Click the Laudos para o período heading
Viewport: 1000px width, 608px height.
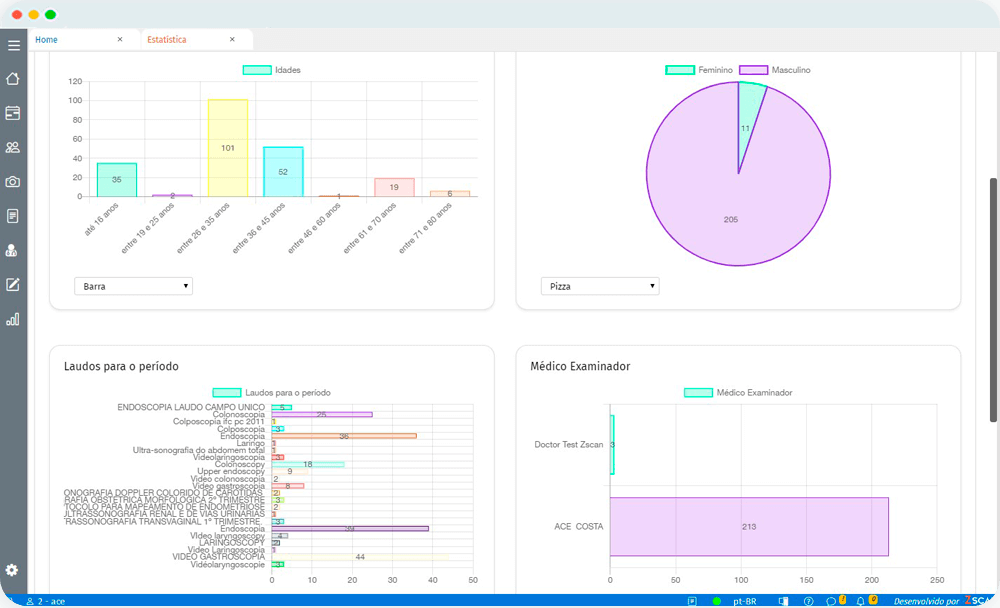(121, 366)
